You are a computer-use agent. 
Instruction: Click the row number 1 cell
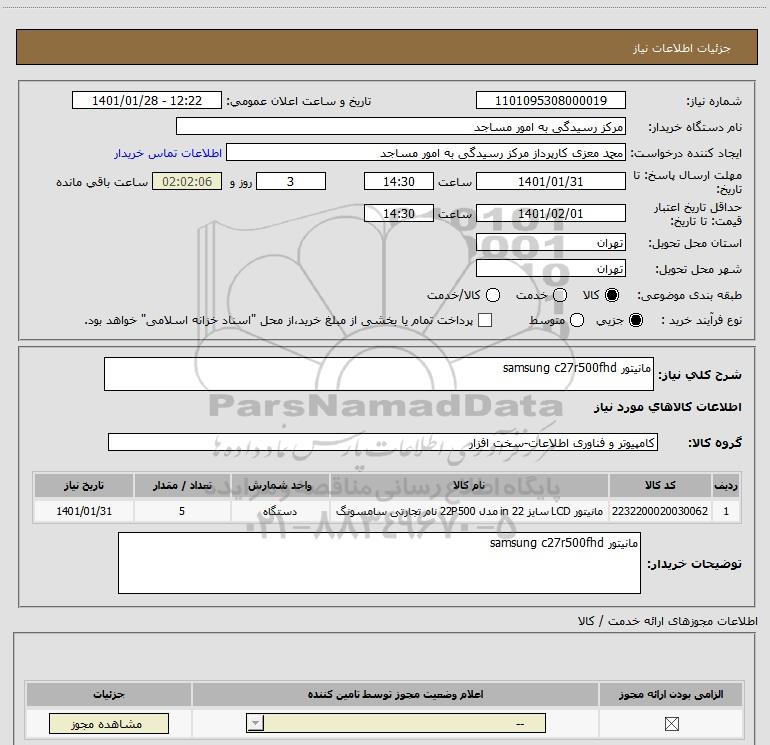click(x=726, y=511)
